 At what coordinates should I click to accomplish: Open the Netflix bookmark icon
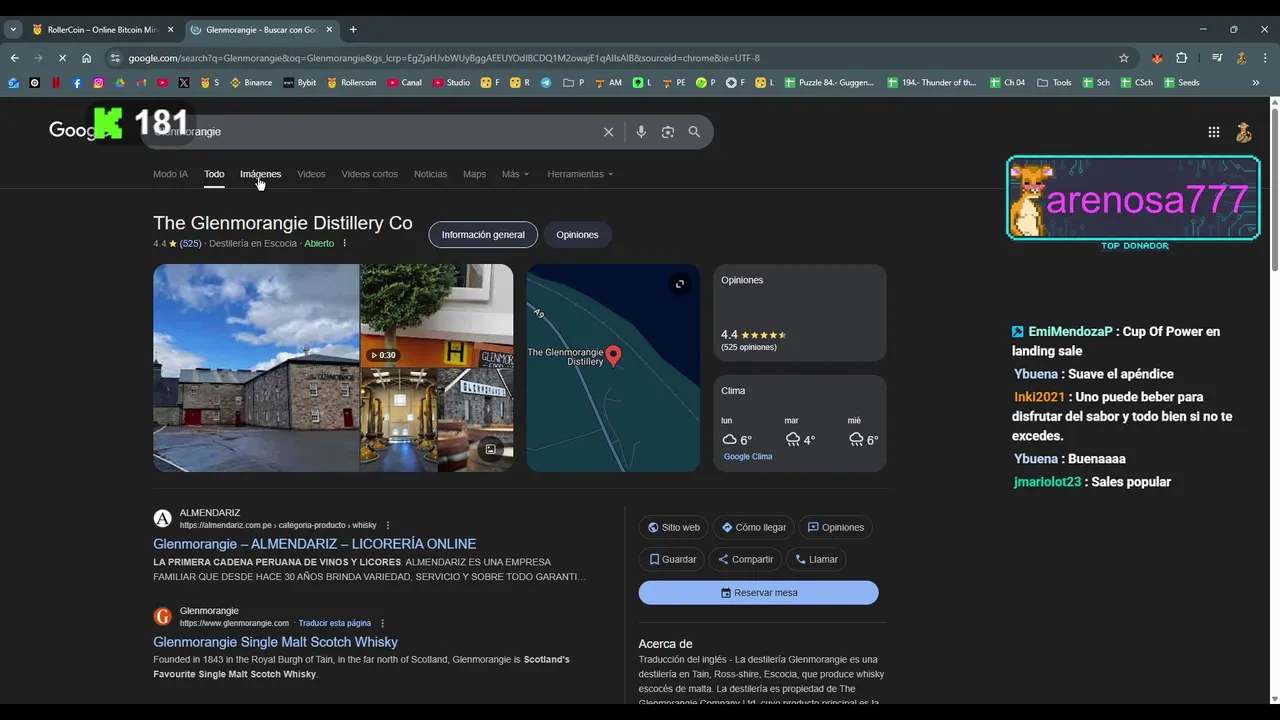point(56,83)
